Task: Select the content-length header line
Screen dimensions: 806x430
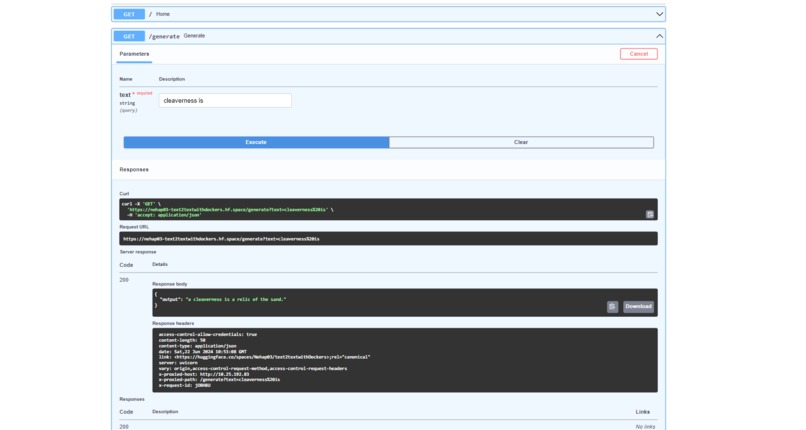Action: point(182,340)
